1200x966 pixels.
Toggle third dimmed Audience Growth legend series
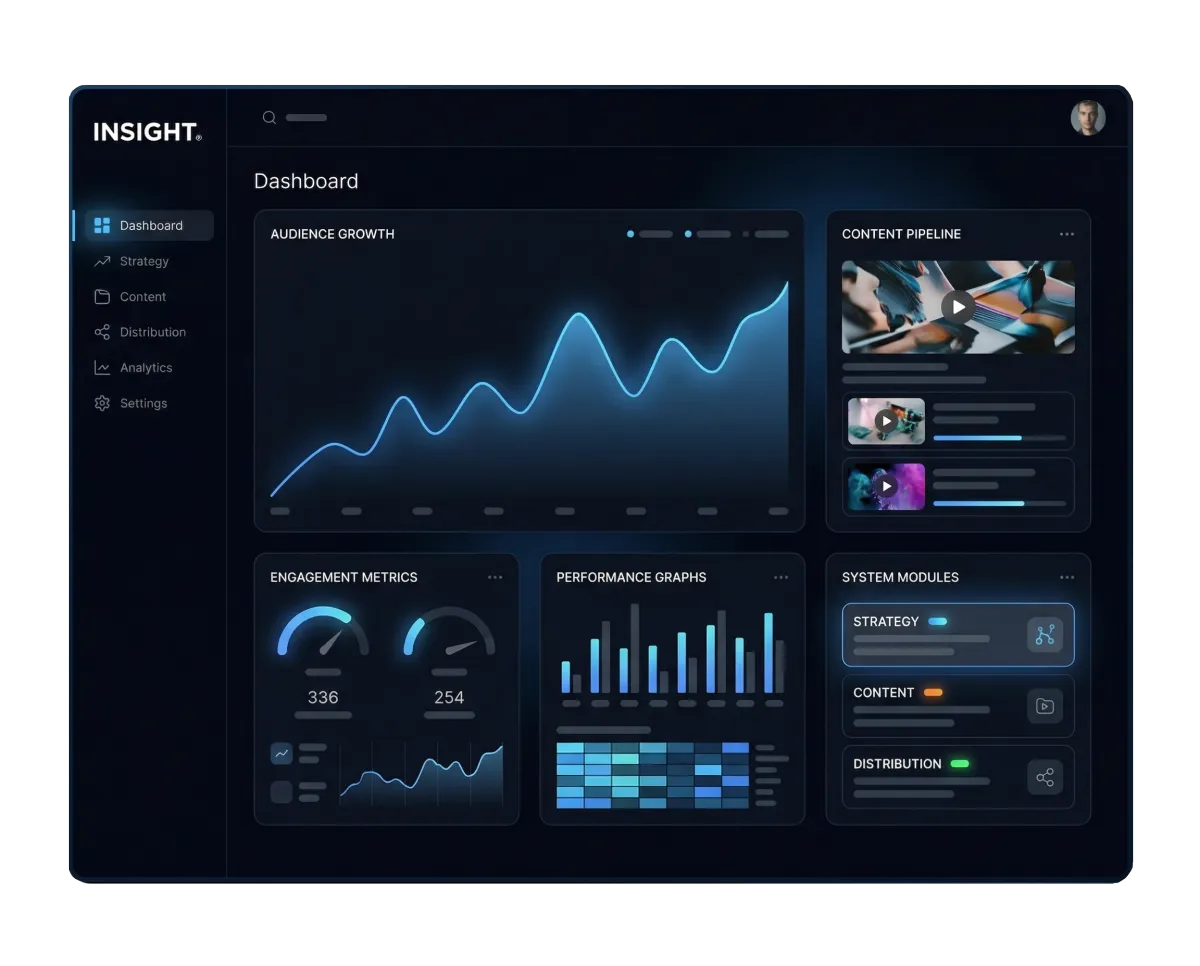coord(765,234)
